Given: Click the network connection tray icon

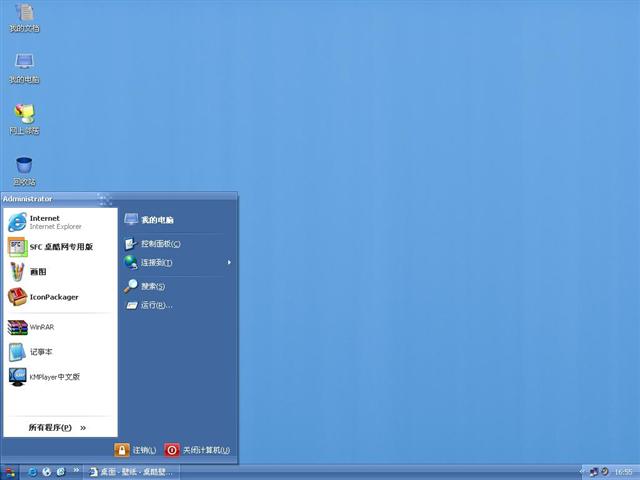Looking at the screenshot, I should (x=593, y=472).
